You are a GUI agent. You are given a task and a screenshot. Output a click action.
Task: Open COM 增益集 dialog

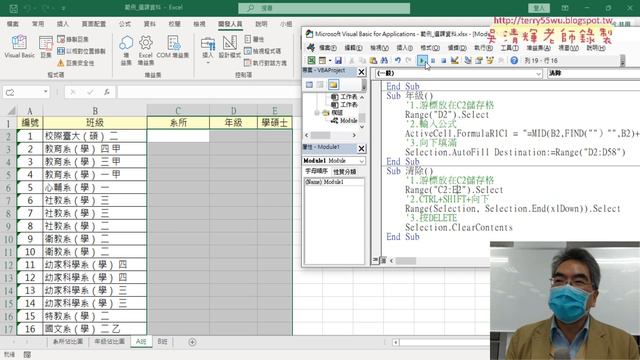(173, 46)
